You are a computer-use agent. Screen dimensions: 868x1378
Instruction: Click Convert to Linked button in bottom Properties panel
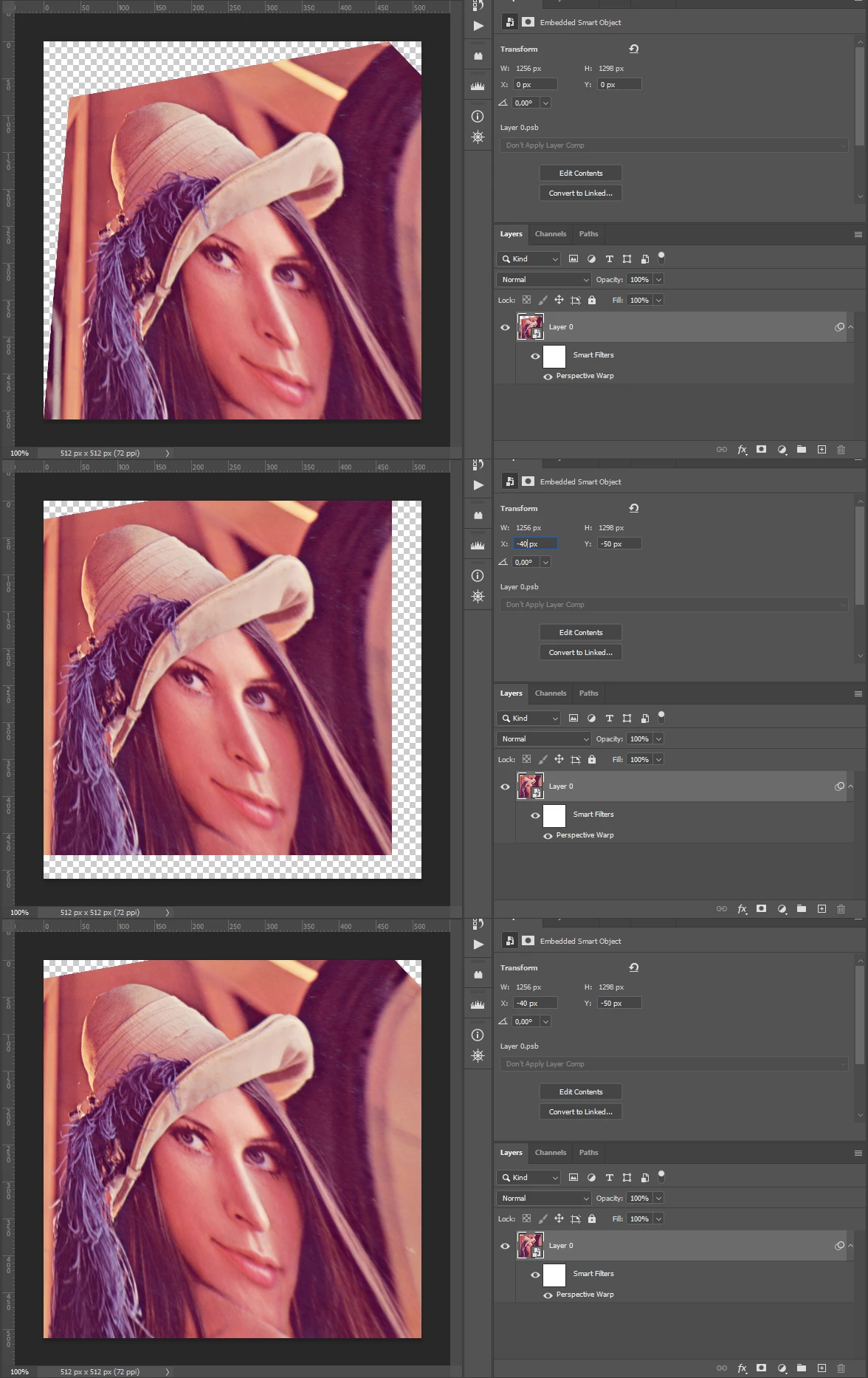581,1112
